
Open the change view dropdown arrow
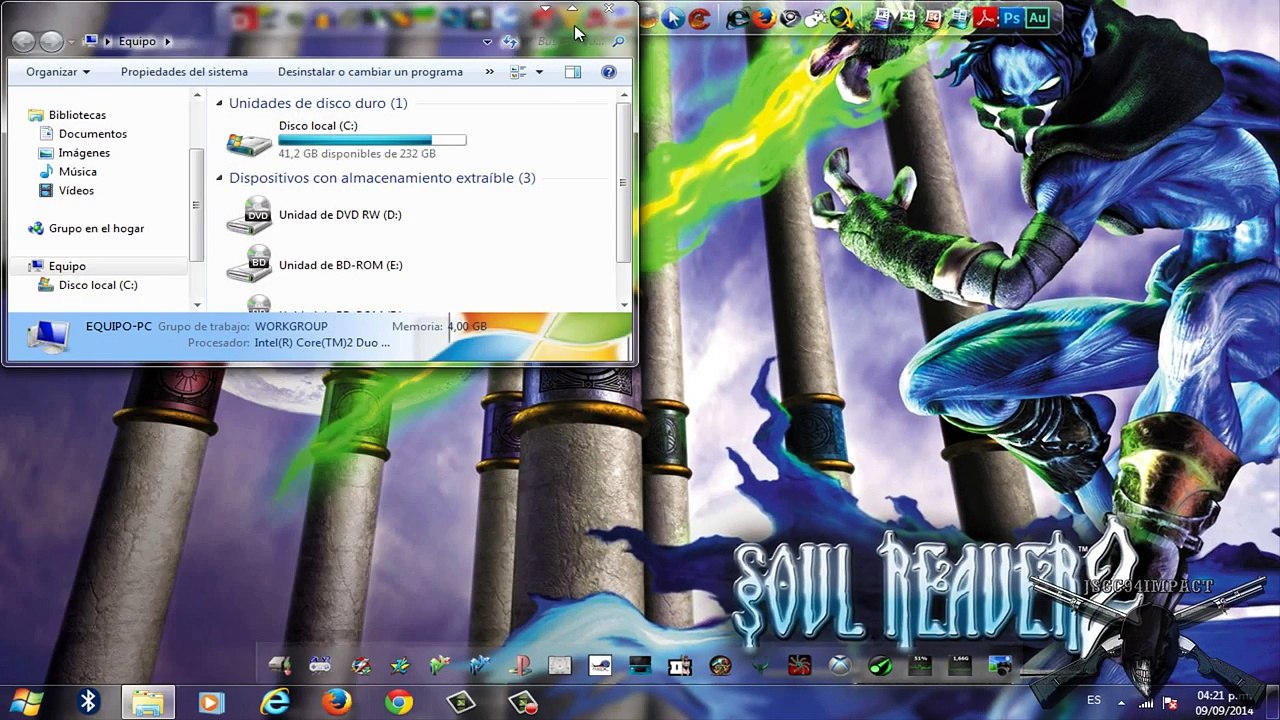(539, 72)
